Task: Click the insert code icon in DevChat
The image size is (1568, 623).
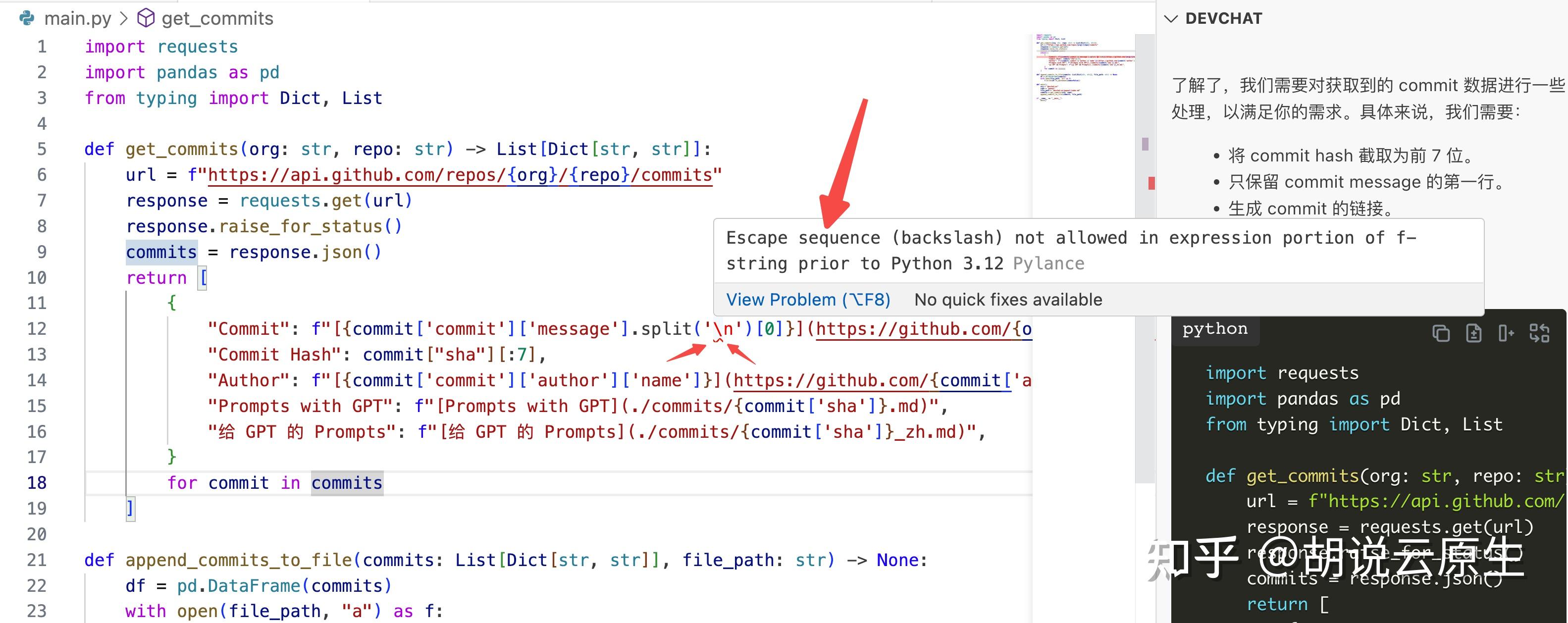Action: [x=1506, y=333]
